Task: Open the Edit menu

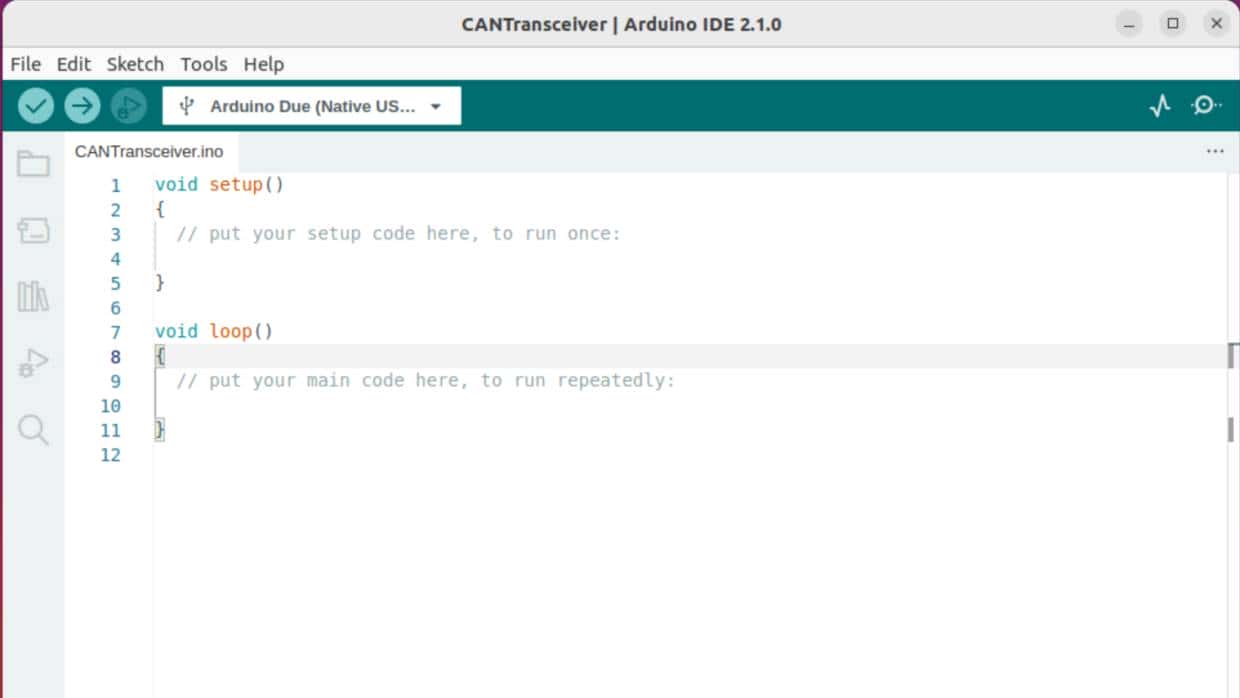Action: [x=73, y=64]
